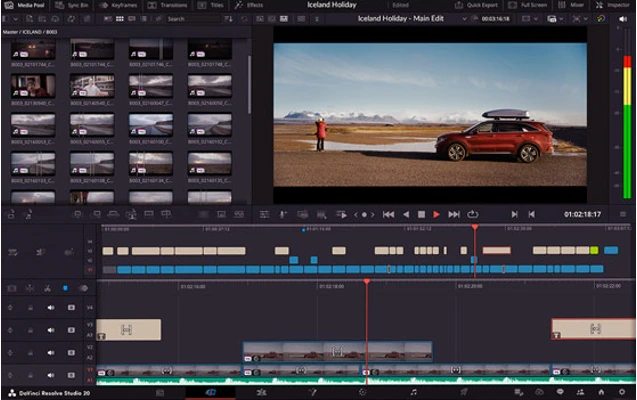This screenshot has height=400, width=637.
Task: Open the Inspector panel
Action: pos(613,5)
